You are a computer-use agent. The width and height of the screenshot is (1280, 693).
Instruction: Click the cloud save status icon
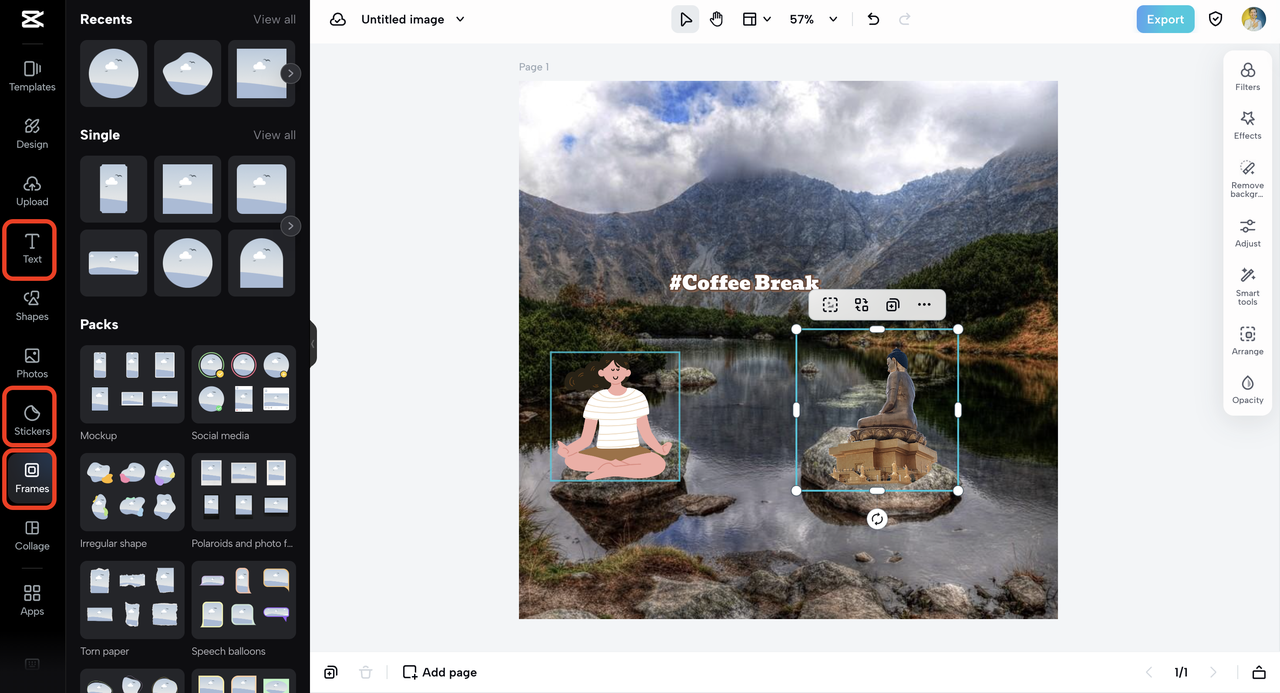coord(338,19)
